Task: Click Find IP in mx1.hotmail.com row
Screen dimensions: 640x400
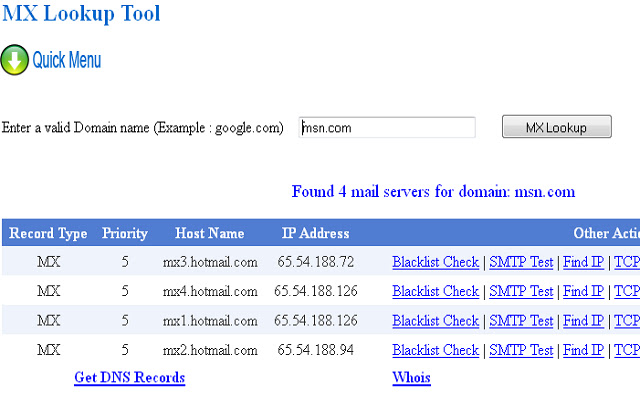Action: (583, 321)
